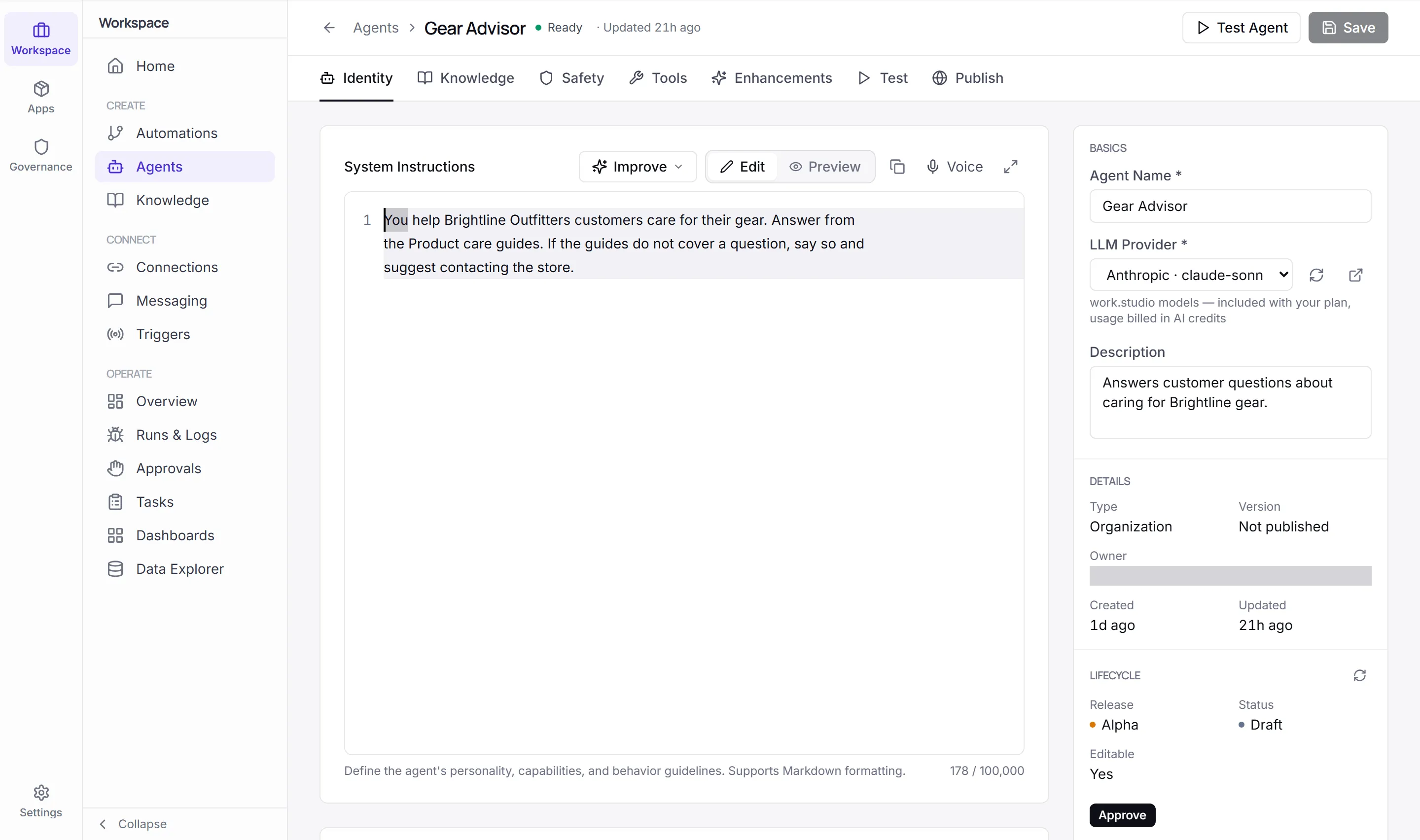Screen dimensions: 1420x840
Task: Refresh the Lifecycle section
Action: pos(1359,675)
